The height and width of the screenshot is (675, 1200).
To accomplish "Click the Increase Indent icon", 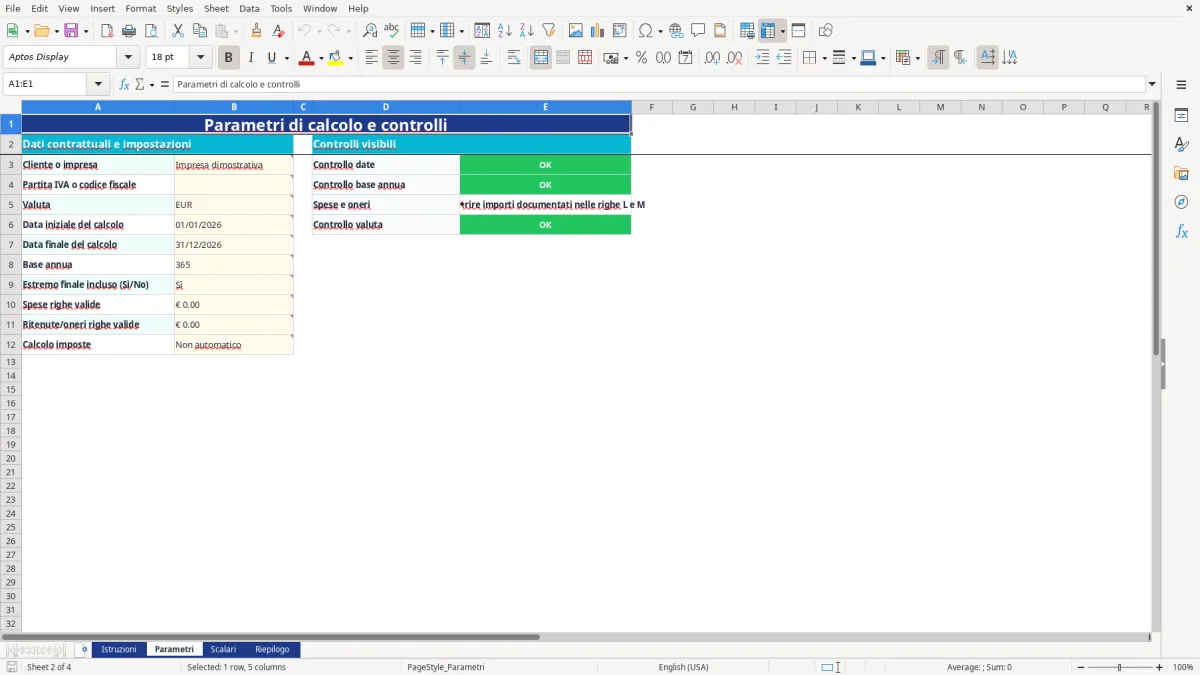I will coord(762,58).
